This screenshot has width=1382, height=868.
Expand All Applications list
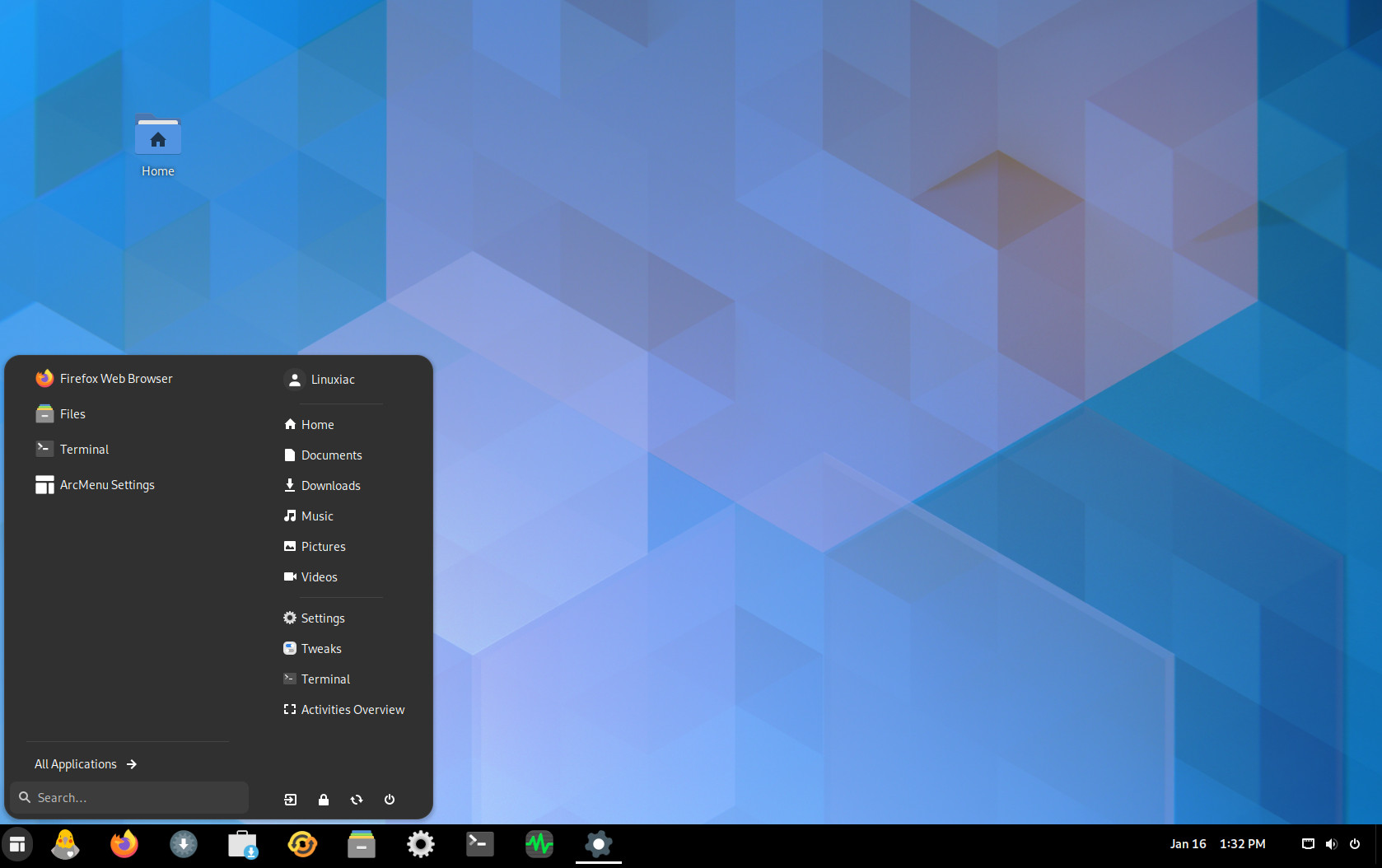click(x=86, y=764)
